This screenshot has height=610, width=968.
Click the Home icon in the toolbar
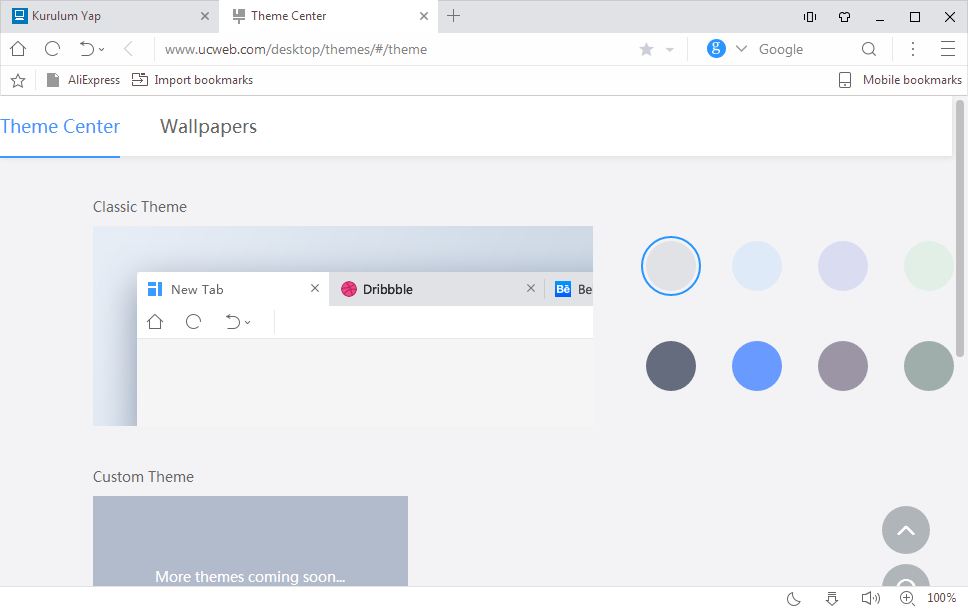tap(18, 49)
